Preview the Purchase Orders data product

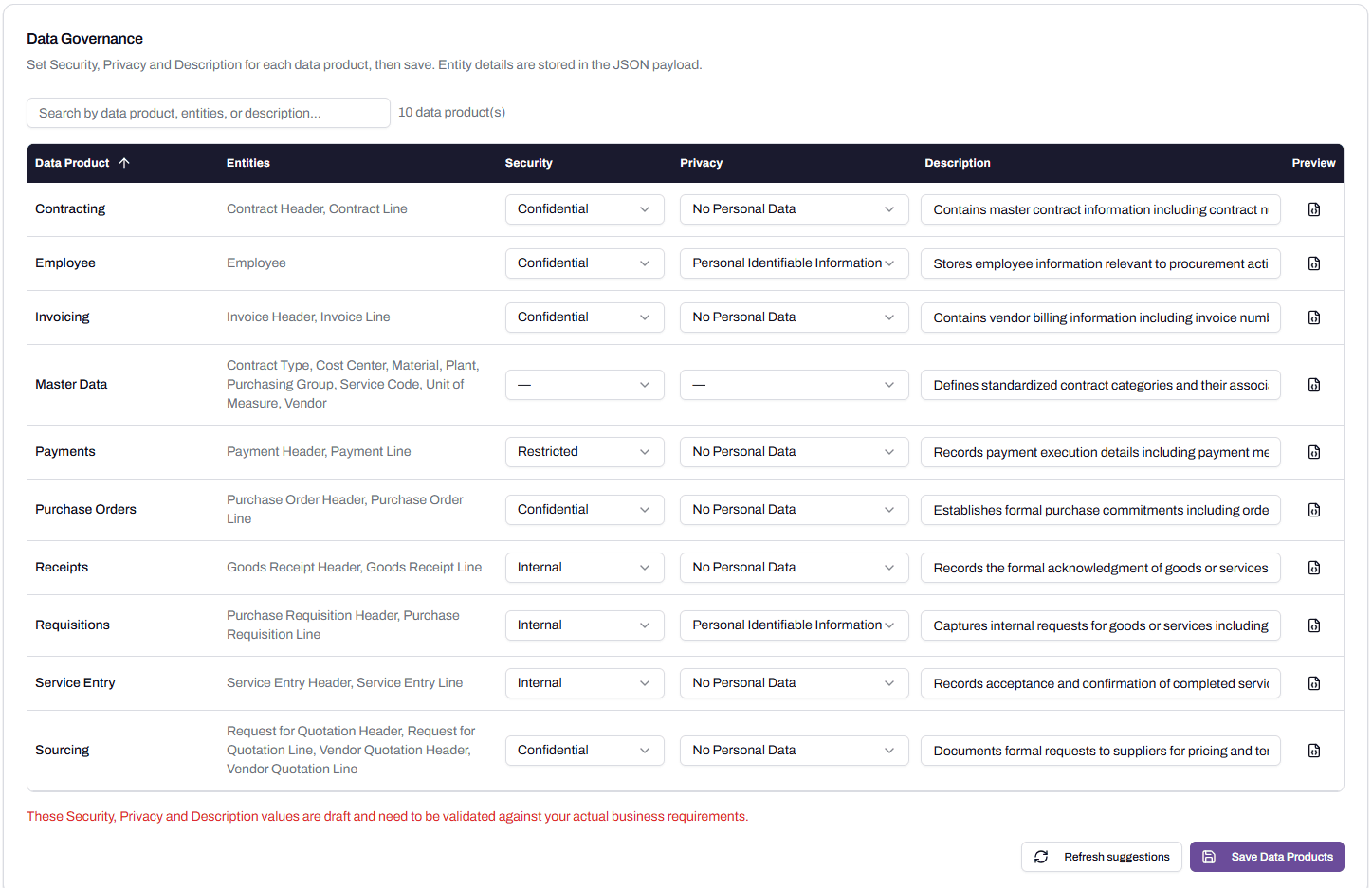(1313, 510)
